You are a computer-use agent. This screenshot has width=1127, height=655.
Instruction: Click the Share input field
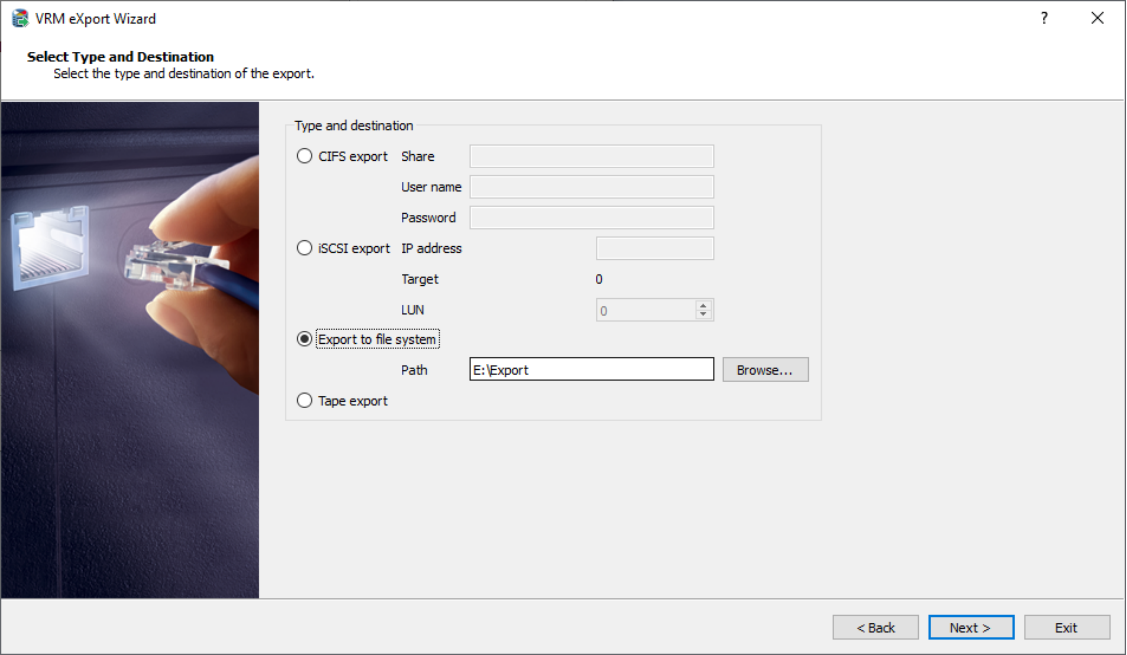(x=592, y=156)
